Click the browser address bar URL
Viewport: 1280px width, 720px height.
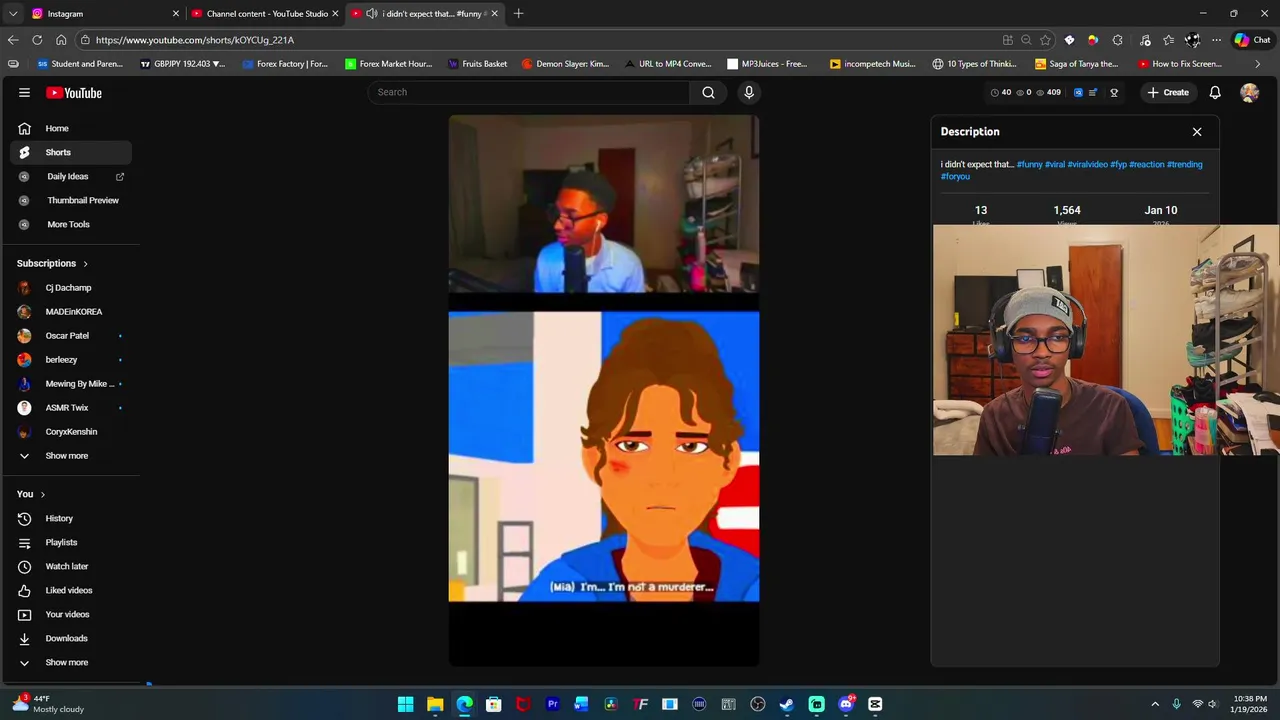click(x=195, y=40)
